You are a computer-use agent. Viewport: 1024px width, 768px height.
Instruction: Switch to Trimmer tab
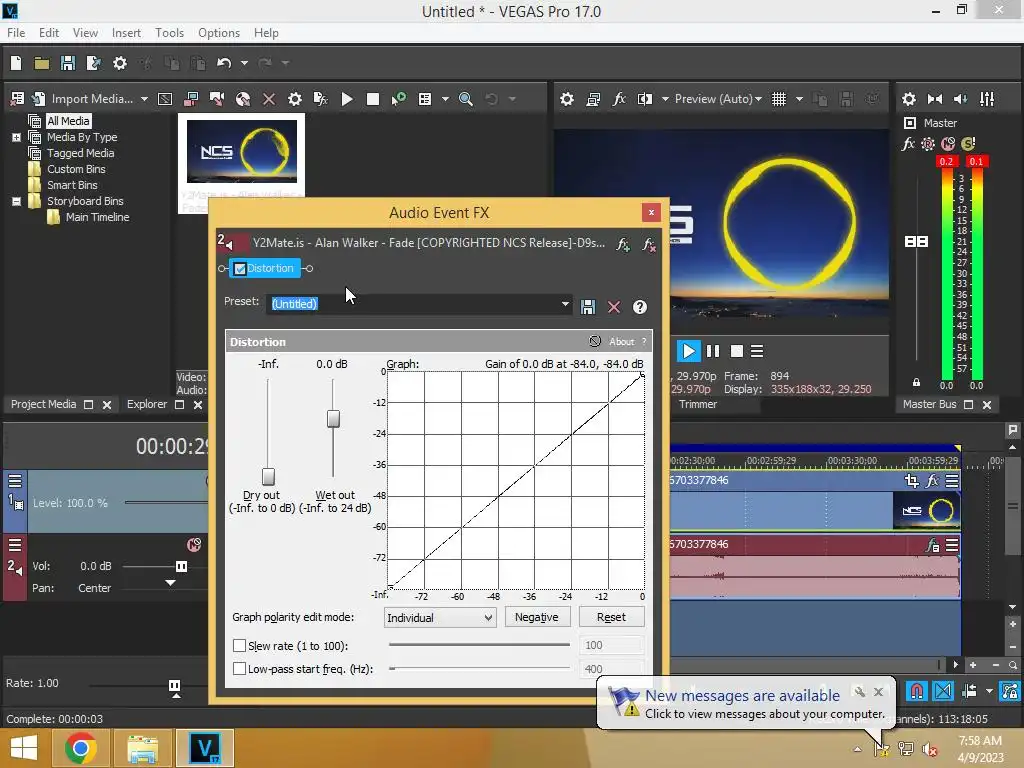pos(697,404)
